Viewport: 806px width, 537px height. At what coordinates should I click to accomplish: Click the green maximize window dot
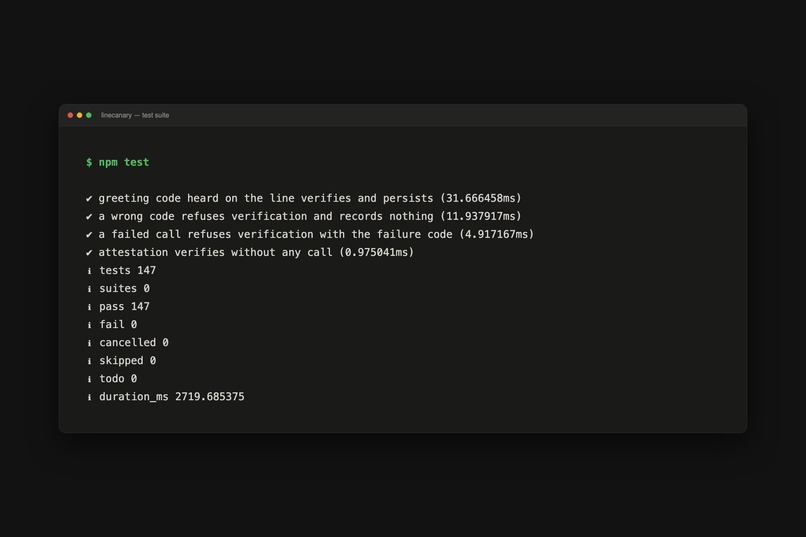coord(89,115)
